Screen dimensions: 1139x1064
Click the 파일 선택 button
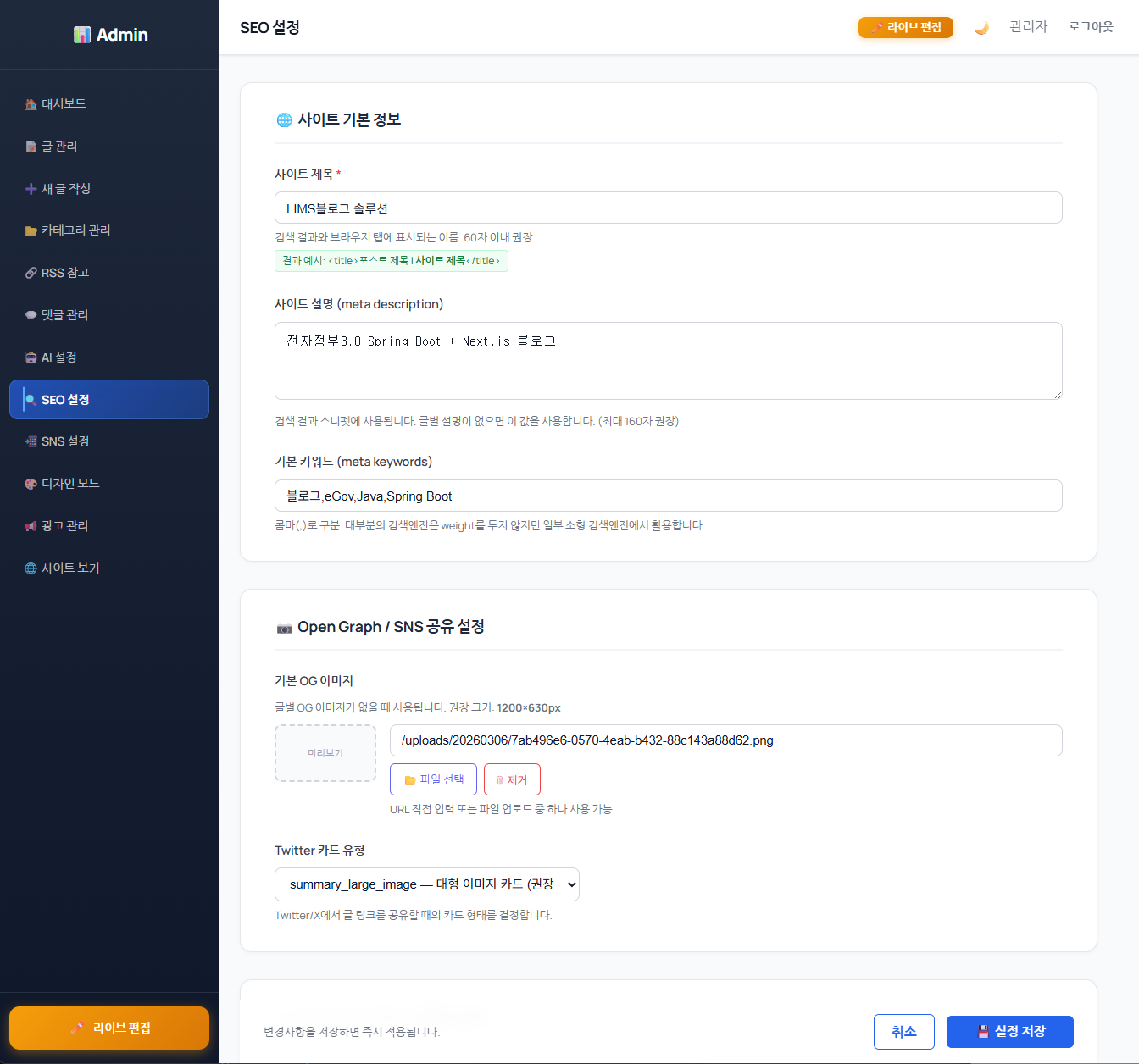point(433,779)
